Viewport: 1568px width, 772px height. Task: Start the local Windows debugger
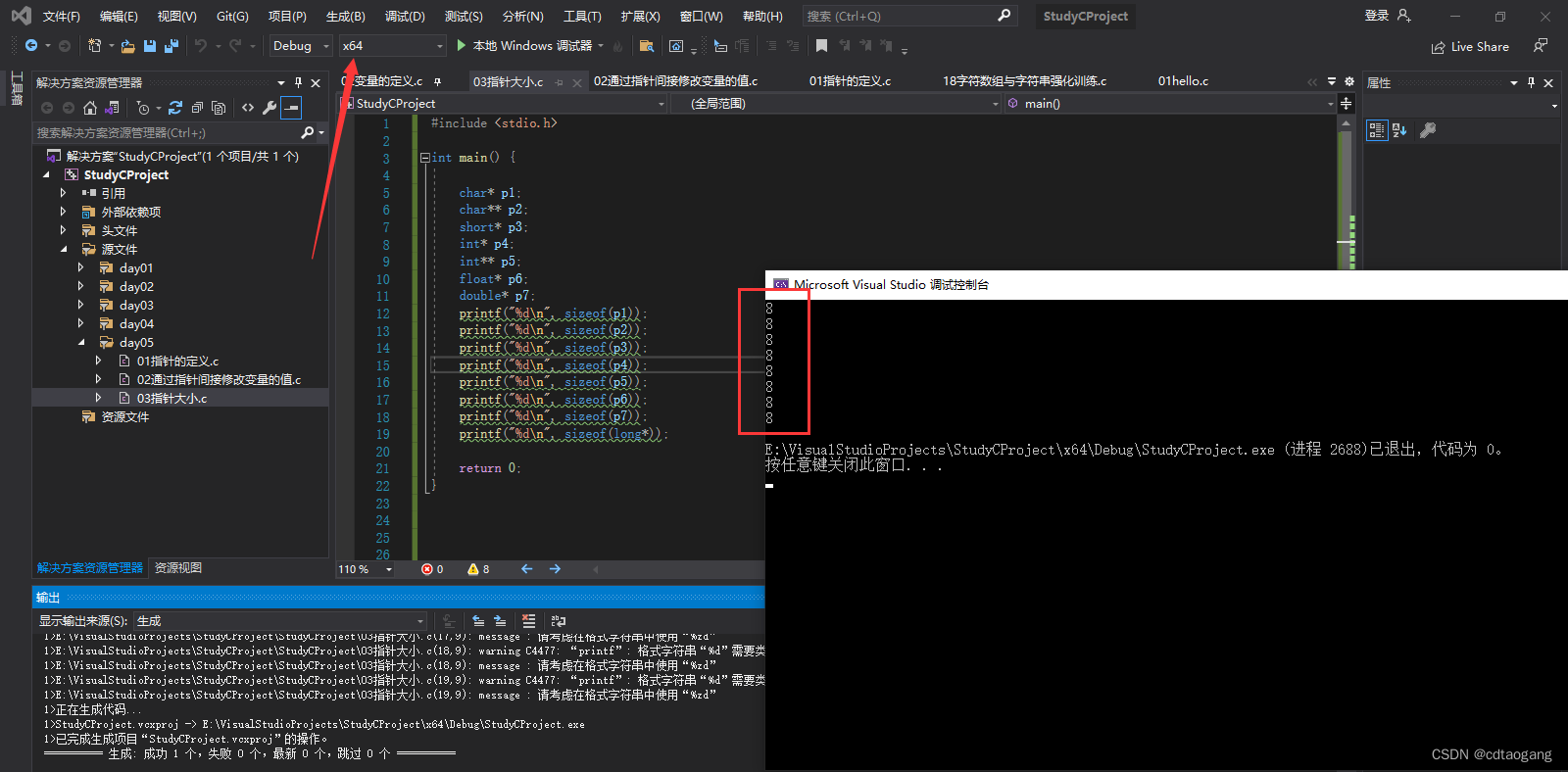524,46
